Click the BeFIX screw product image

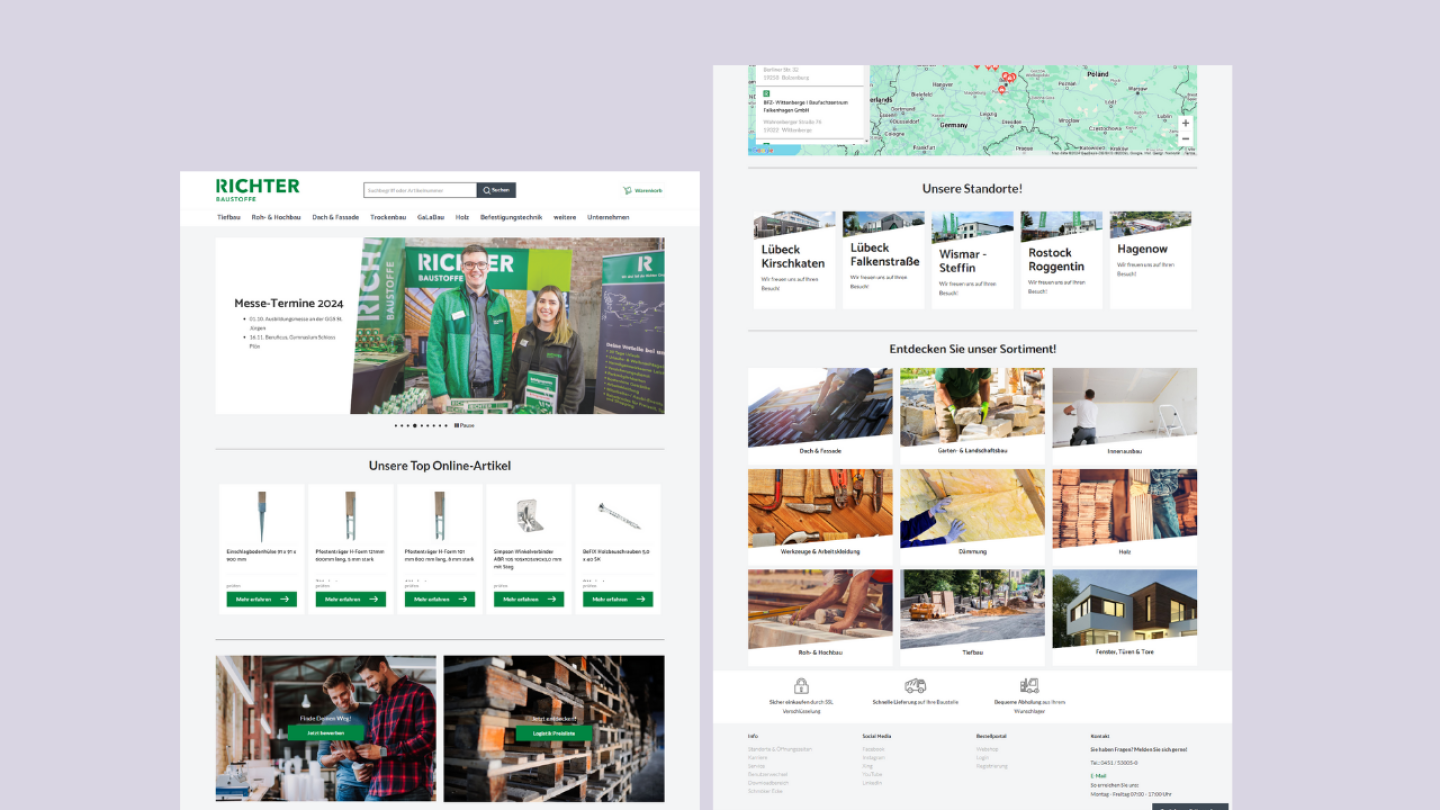[618, 516]
